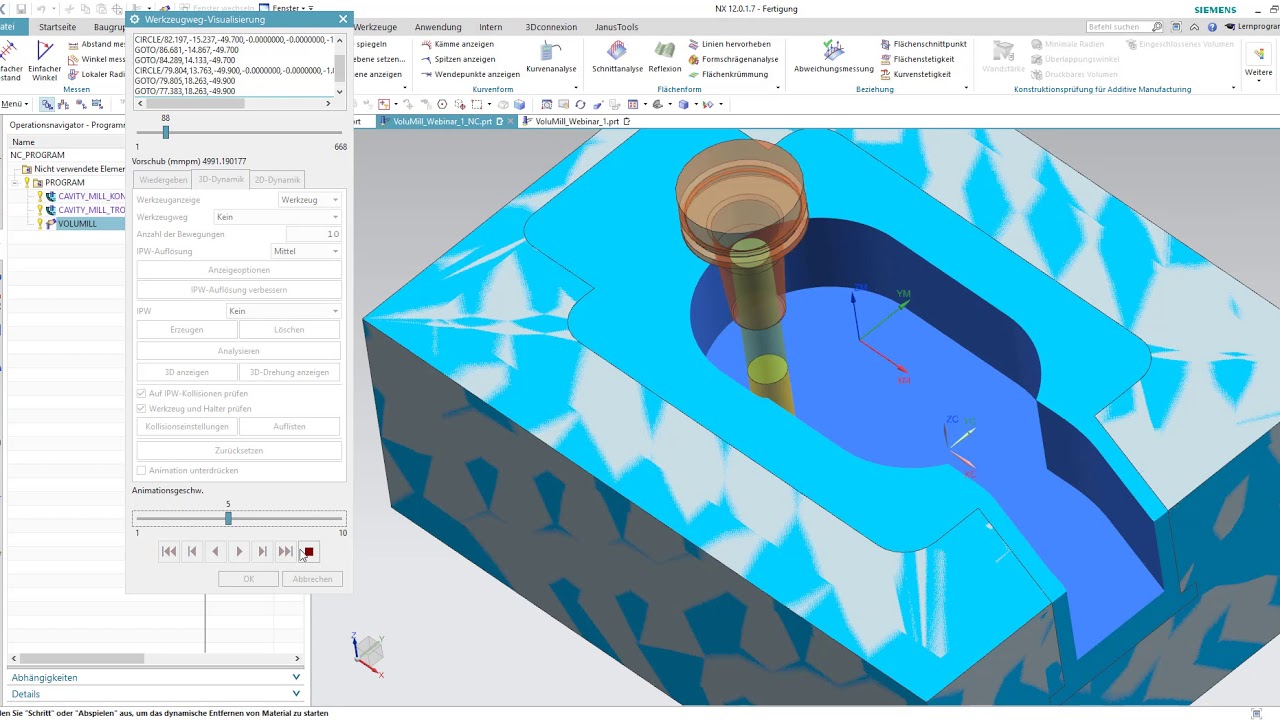
Task: Switch to VoluMill_Webinar_1.prt document tab
Action: pyautogui.click(x=578, y=121)
